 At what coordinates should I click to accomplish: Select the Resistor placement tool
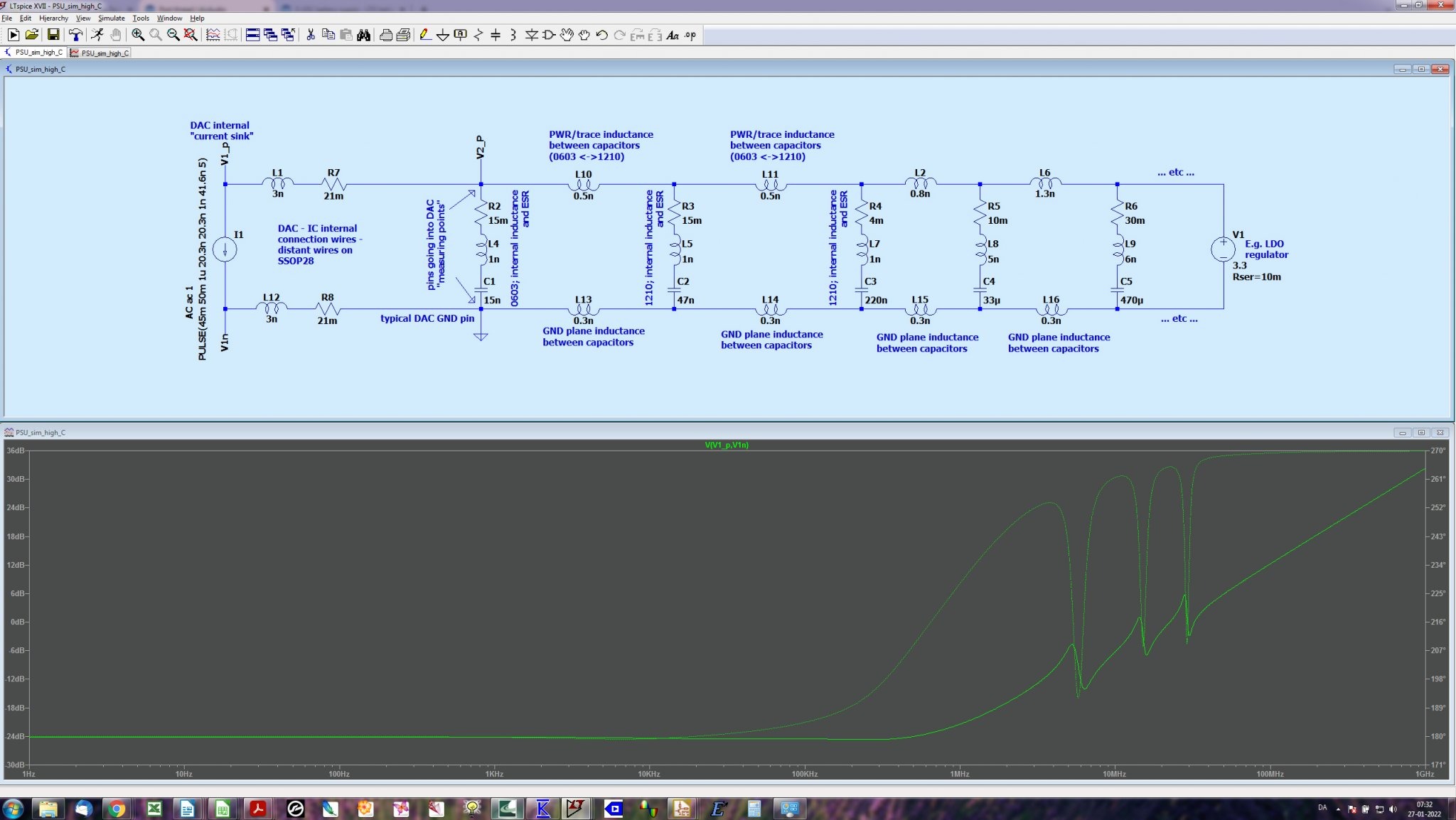(x=478, y=35)
